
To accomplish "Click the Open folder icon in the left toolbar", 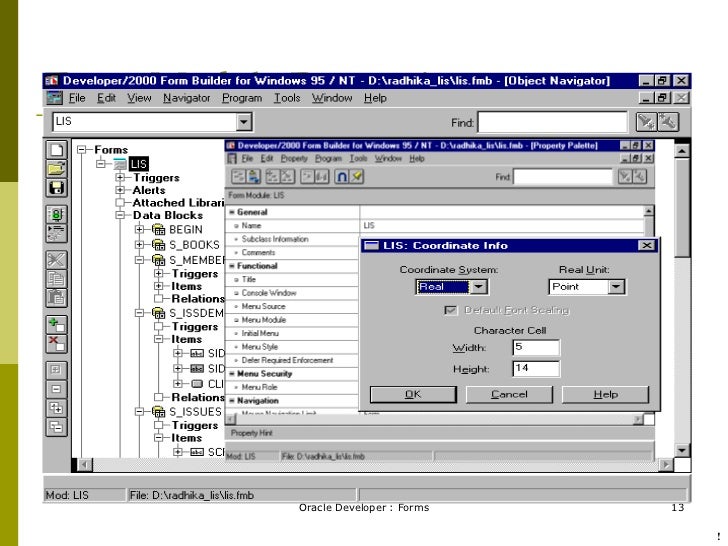I will (x=56, y=169).
